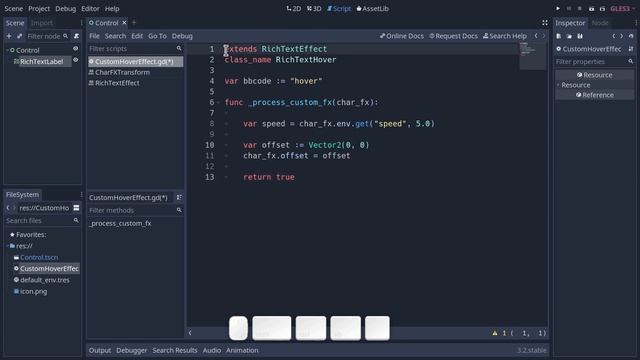Go to previous script in history

536,36
